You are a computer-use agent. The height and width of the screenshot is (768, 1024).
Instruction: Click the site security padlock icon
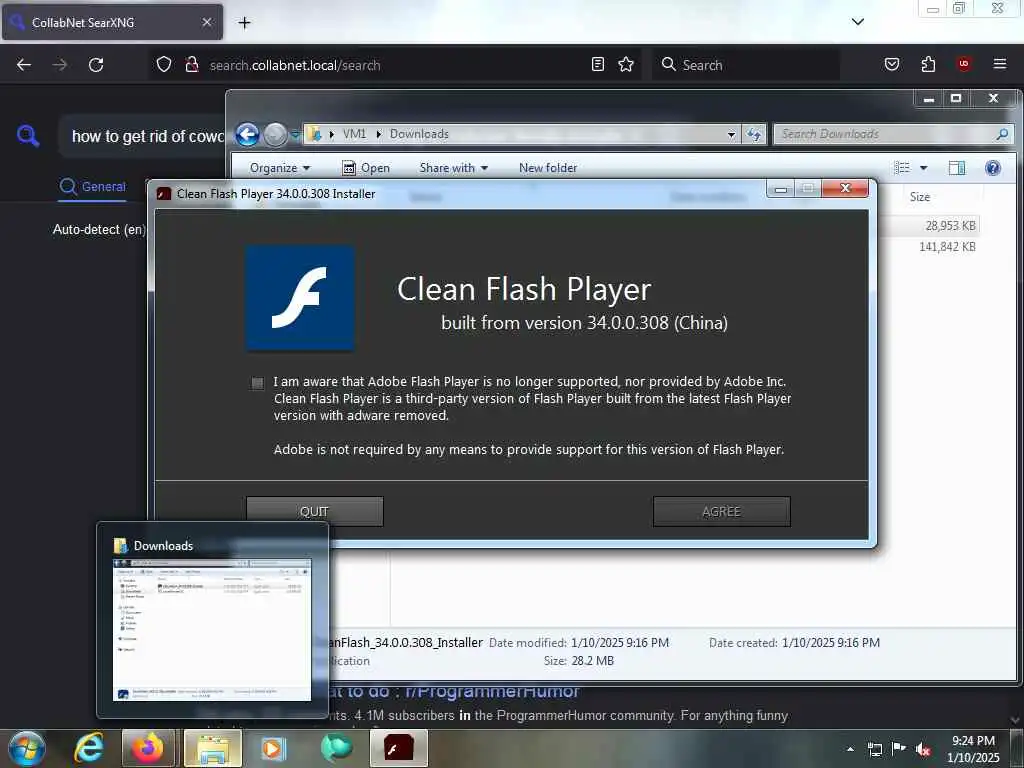pos(192,65)
